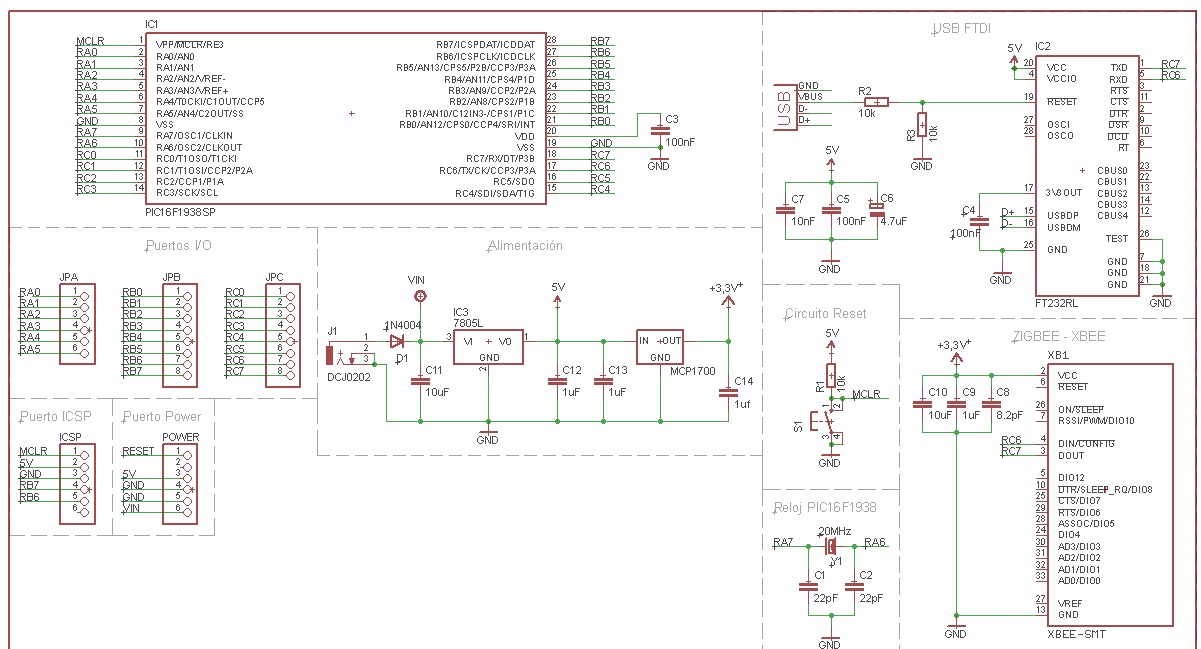Select the 20MHz crystal Y1
The height and width of the screenshot is (649, 1201).
click(x=830, y=546)
